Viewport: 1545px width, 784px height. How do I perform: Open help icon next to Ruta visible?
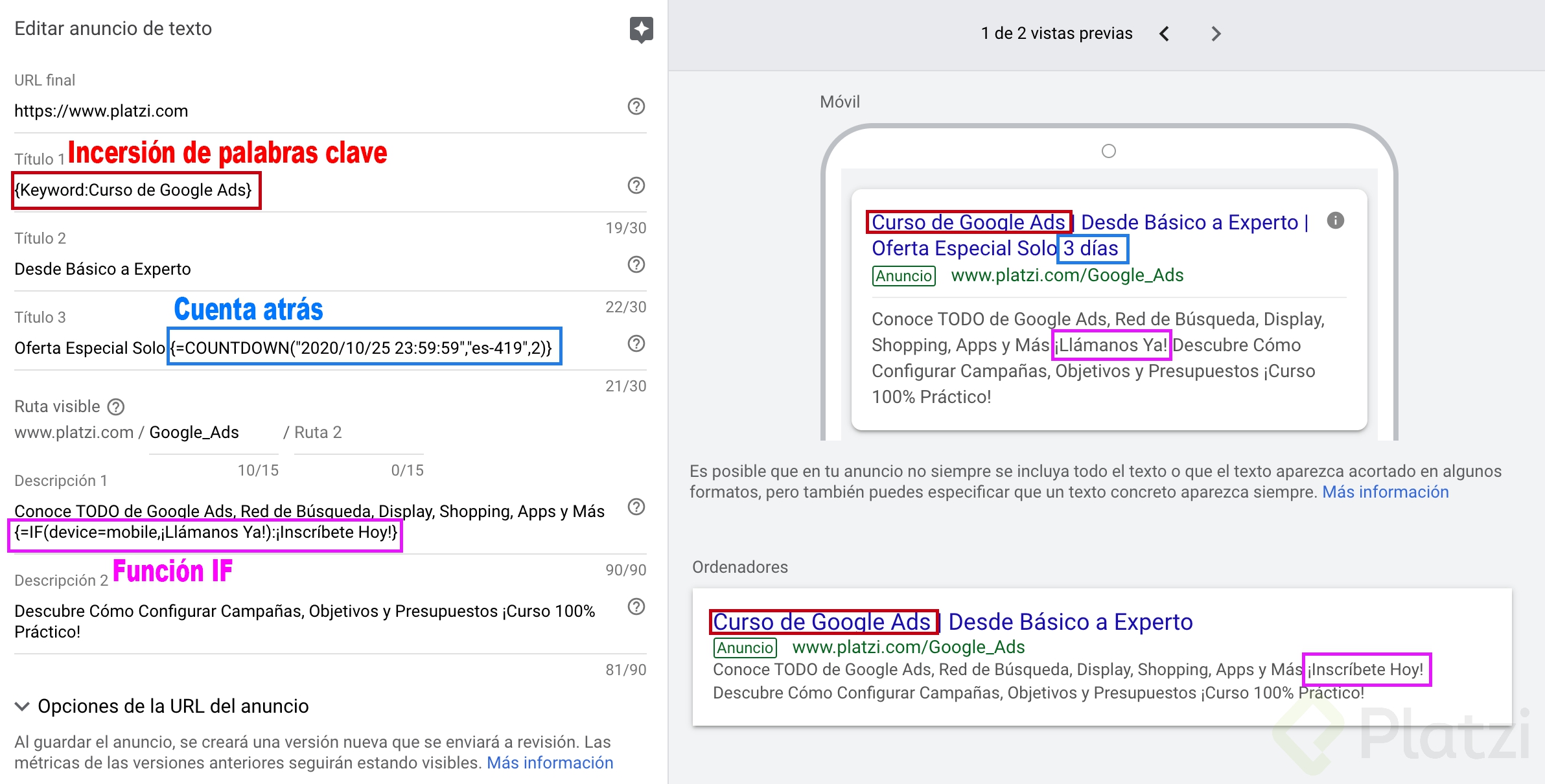(x=116, y=407)
